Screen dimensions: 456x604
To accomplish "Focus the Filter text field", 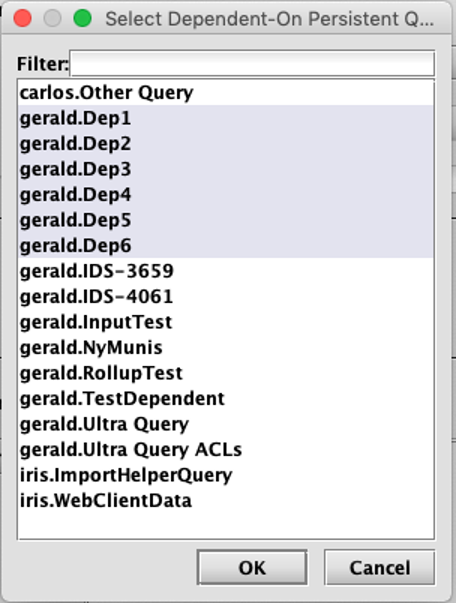I will [252, 63].
